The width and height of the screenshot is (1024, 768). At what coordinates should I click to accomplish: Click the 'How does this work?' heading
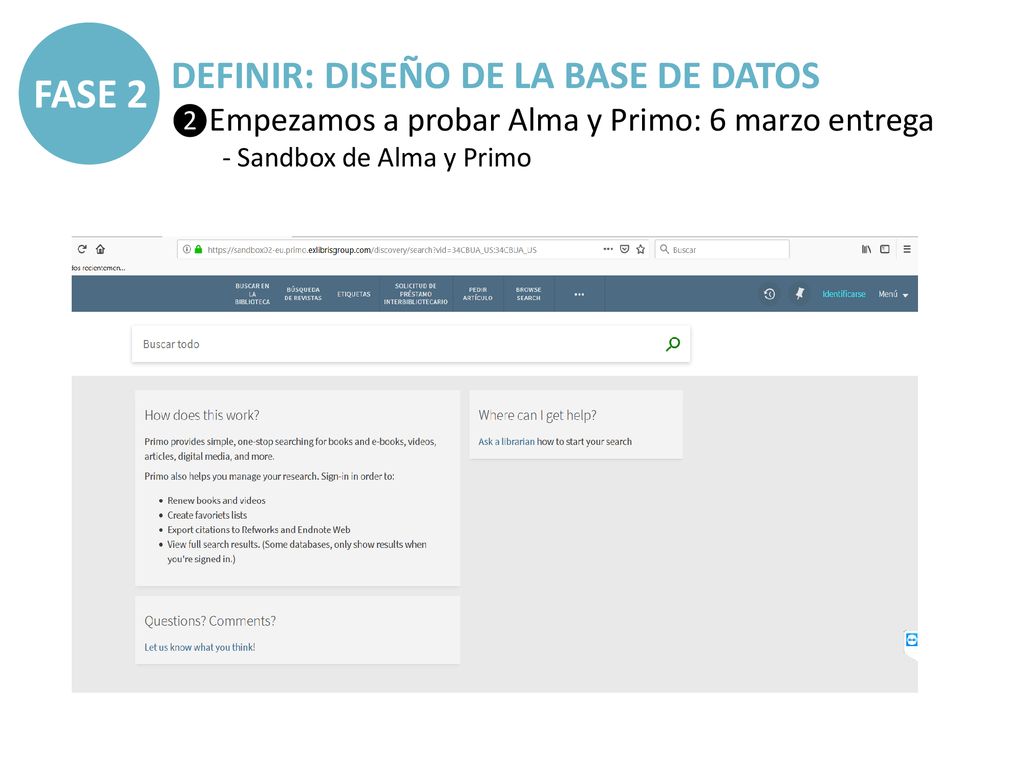point(202,415)
